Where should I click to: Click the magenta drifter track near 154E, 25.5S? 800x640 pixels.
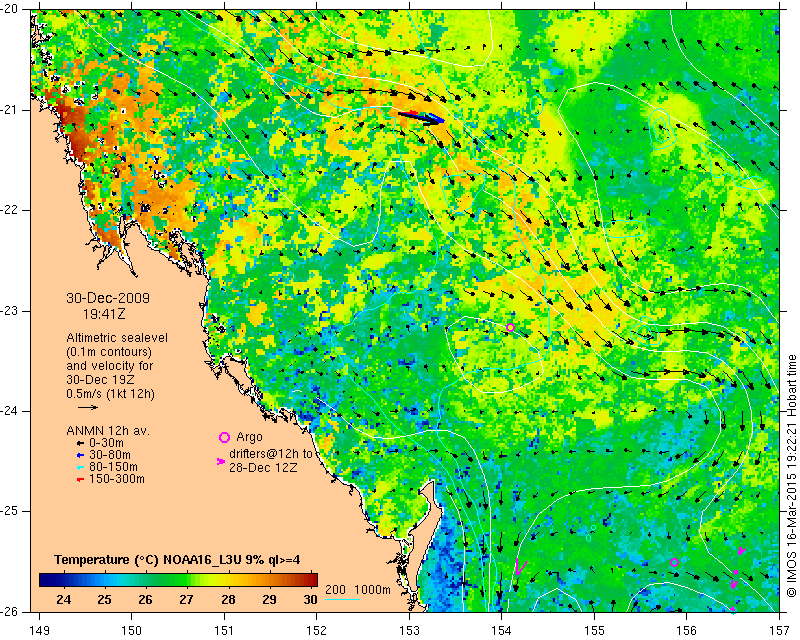pos(520,567)
